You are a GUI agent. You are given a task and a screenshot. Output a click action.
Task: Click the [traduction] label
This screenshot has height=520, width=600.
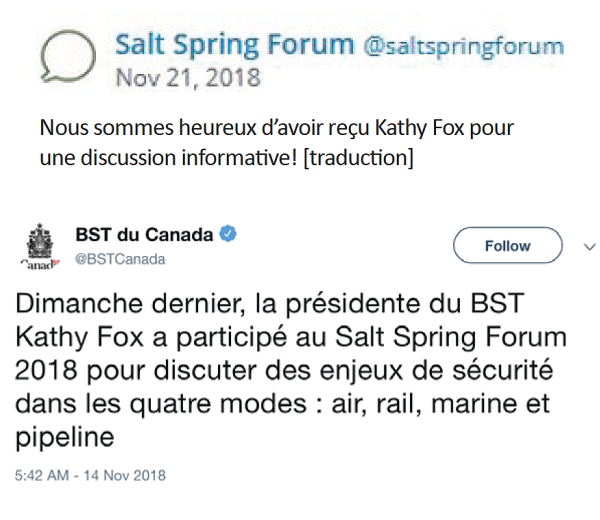pyautogui.click(x=365, y=158)
